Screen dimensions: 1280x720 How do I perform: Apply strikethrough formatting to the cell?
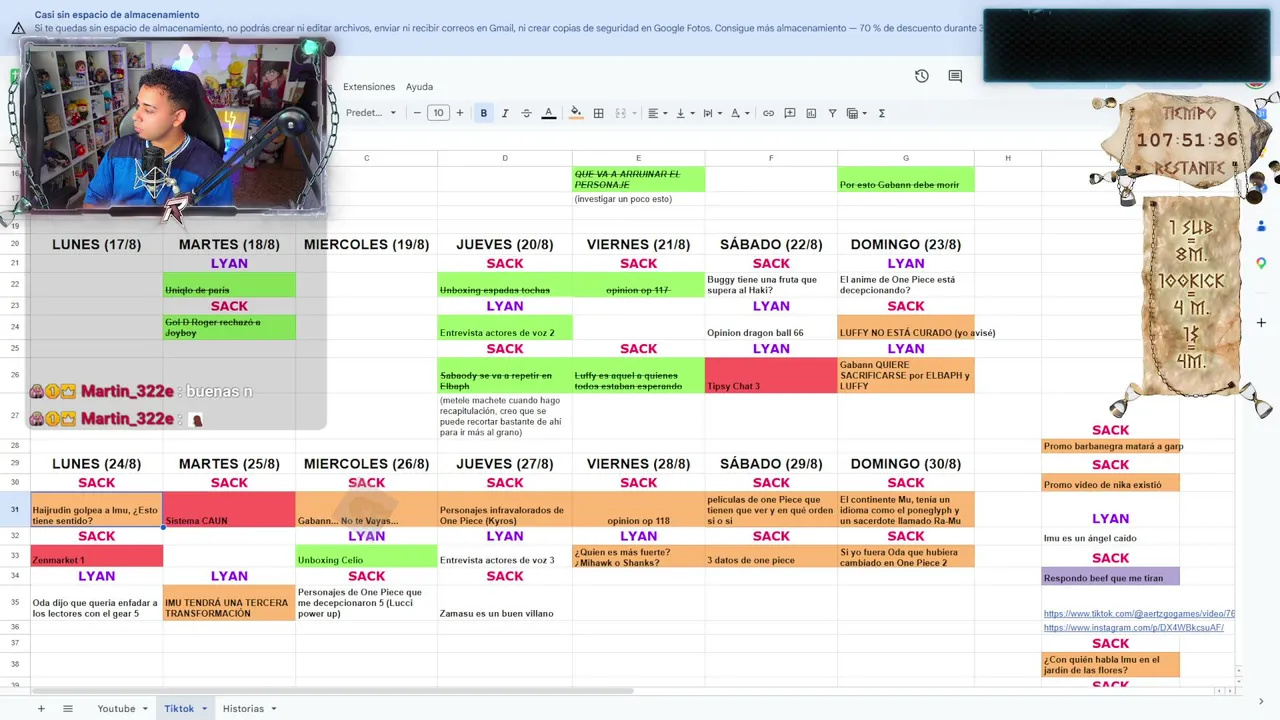click(x=526, y=113)
